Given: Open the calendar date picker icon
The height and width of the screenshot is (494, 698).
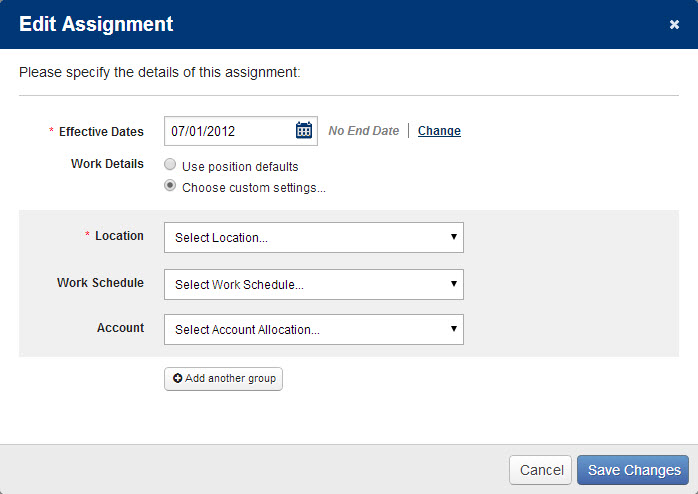Looking at the screenshot, I should tap(304, 130).
